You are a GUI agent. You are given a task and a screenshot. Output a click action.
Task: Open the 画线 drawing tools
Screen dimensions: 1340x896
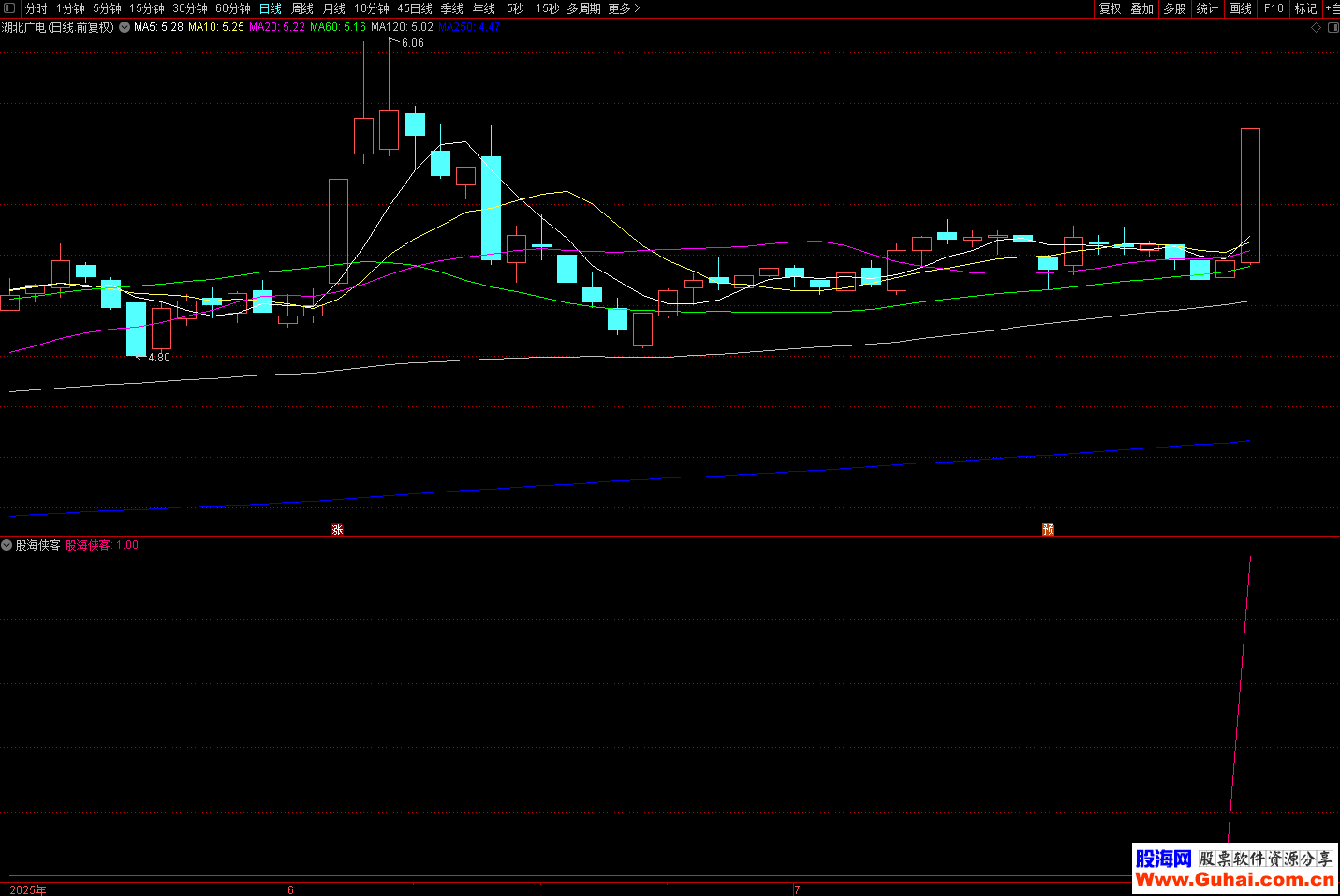coord(1241,8)
